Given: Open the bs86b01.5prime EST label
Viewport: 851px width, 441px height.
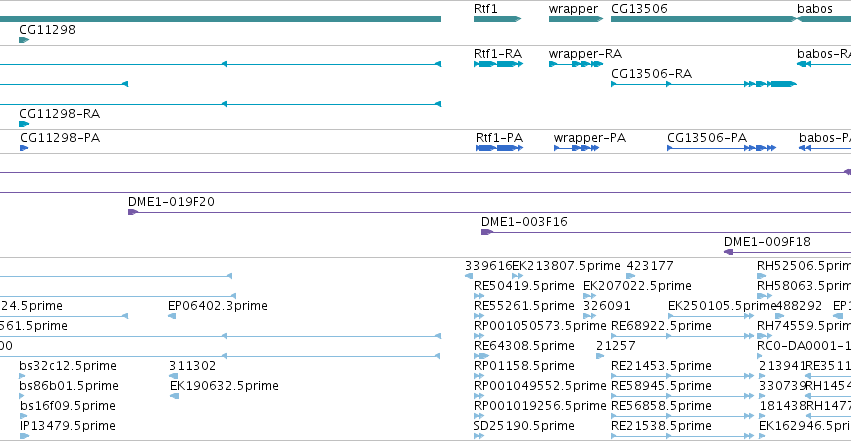Looking at the screenshot, I should pos(68,387).
